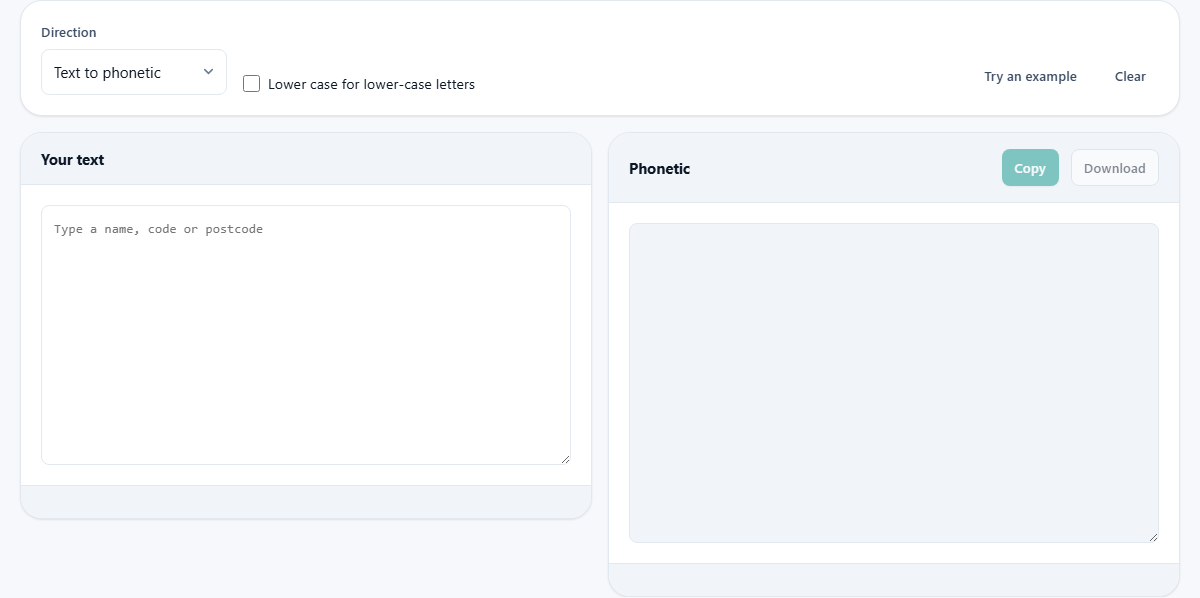Open the Direction dropdown
This screenshot has height=598, width=1200.
pyautogui.click(x=134, y=72)
